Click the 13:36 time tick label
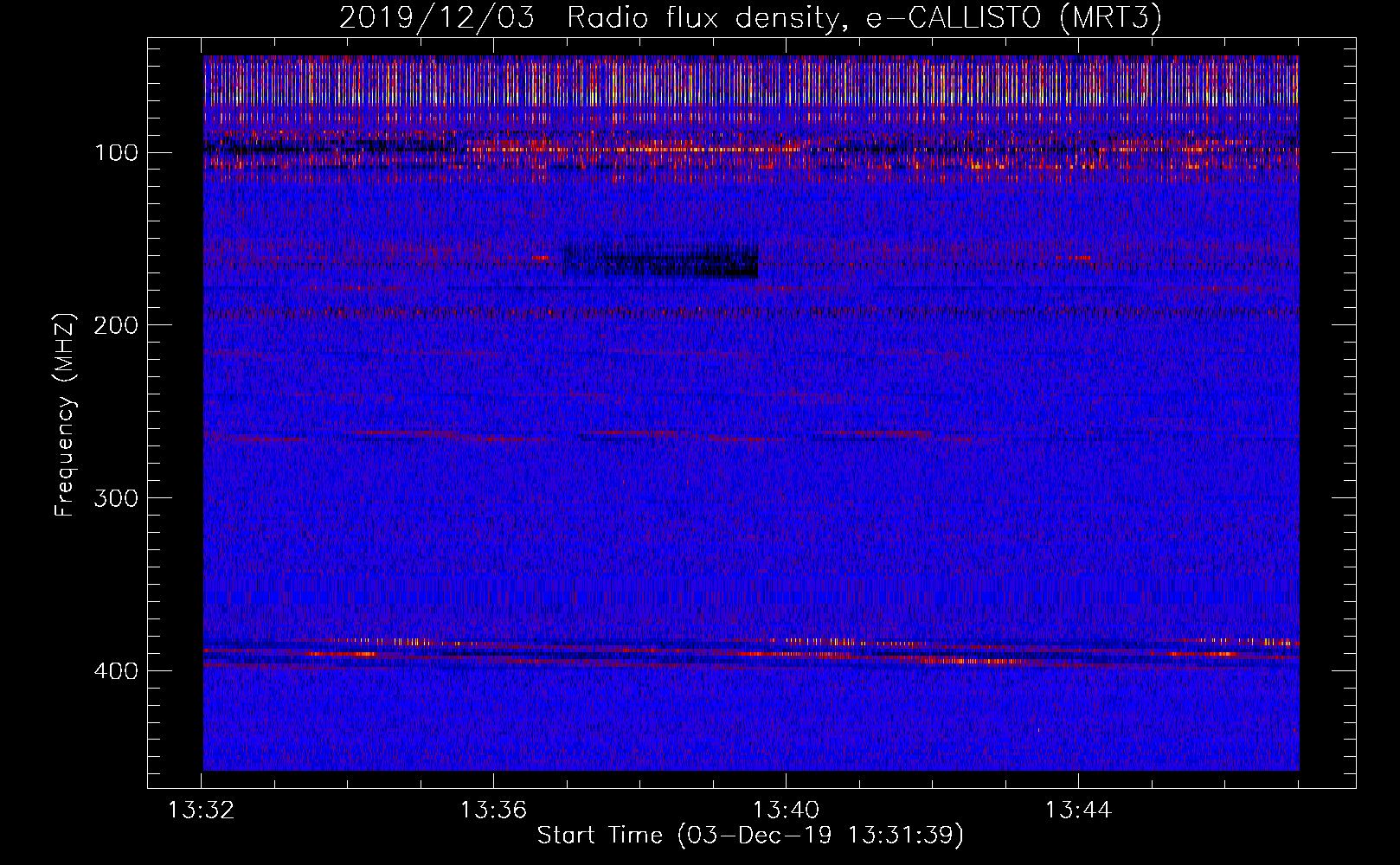 point(493,811)
